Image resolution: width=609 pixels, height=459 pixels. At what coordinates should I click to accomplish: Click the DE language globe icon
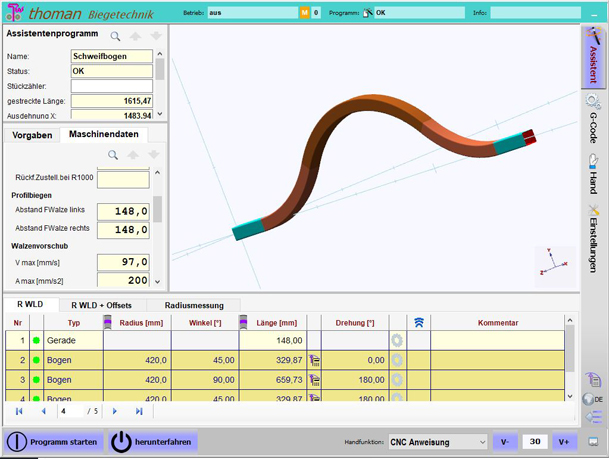point(593,399)
